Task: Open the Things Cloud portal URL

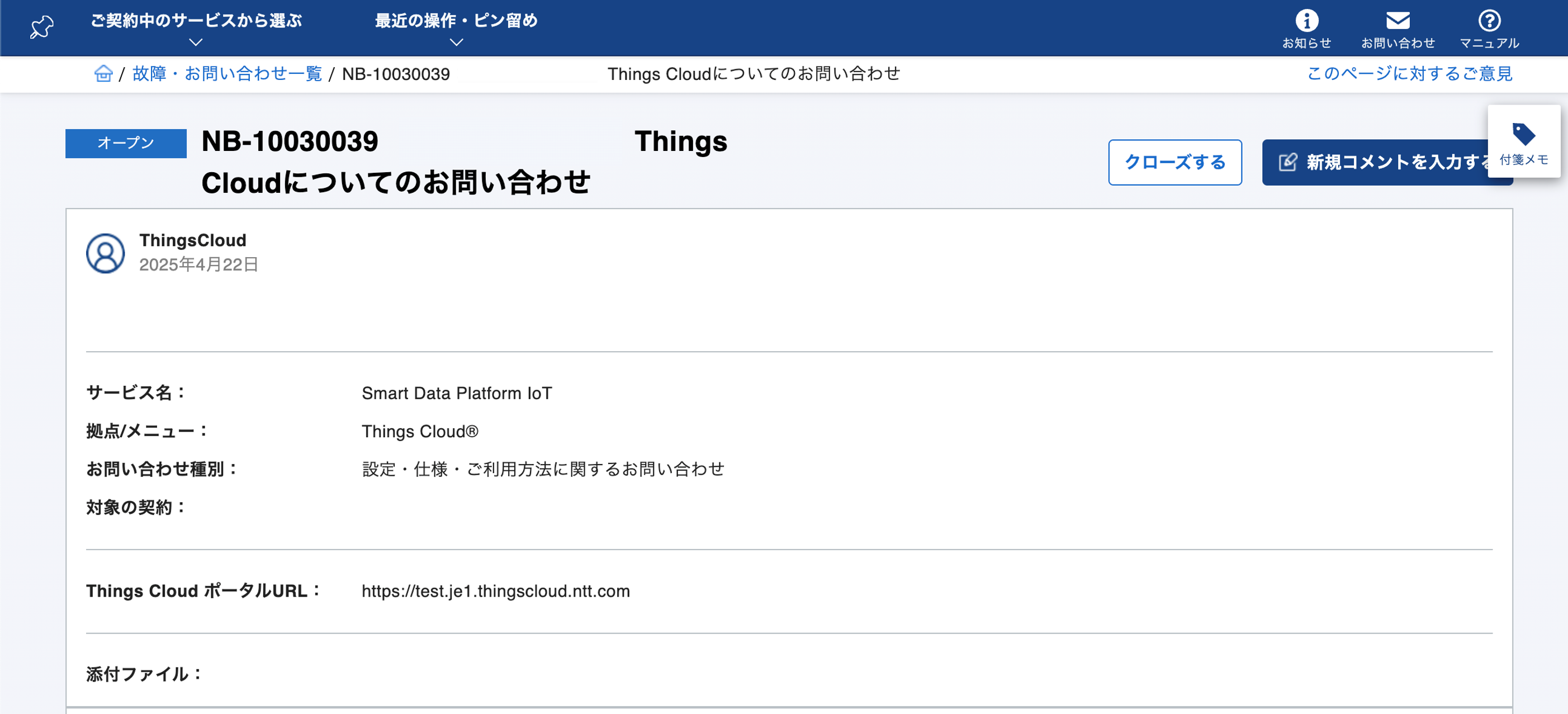Action: (x=496, y=590)
